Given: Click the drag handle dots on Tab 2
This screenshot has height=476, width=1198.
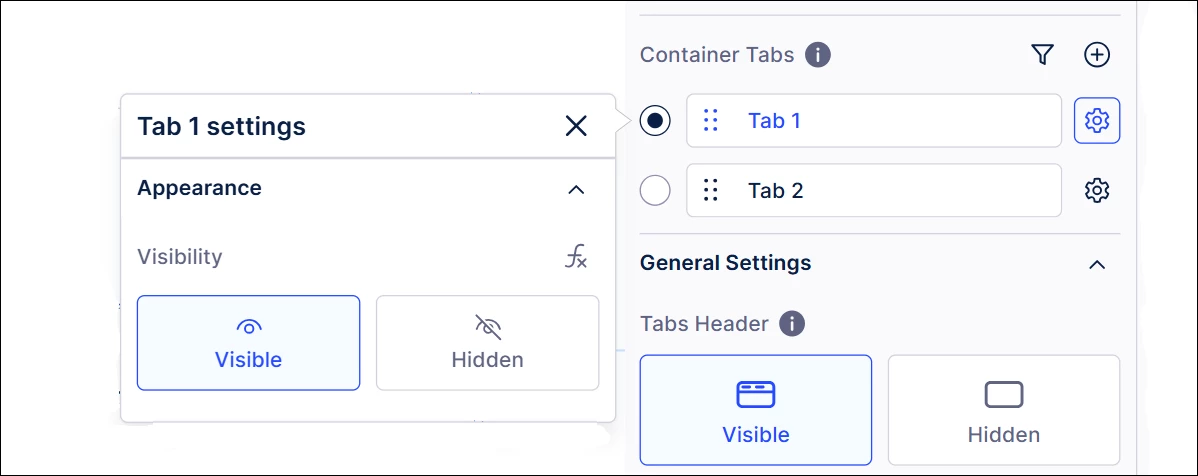Looking at the screenshot, I should pos(711,190).
